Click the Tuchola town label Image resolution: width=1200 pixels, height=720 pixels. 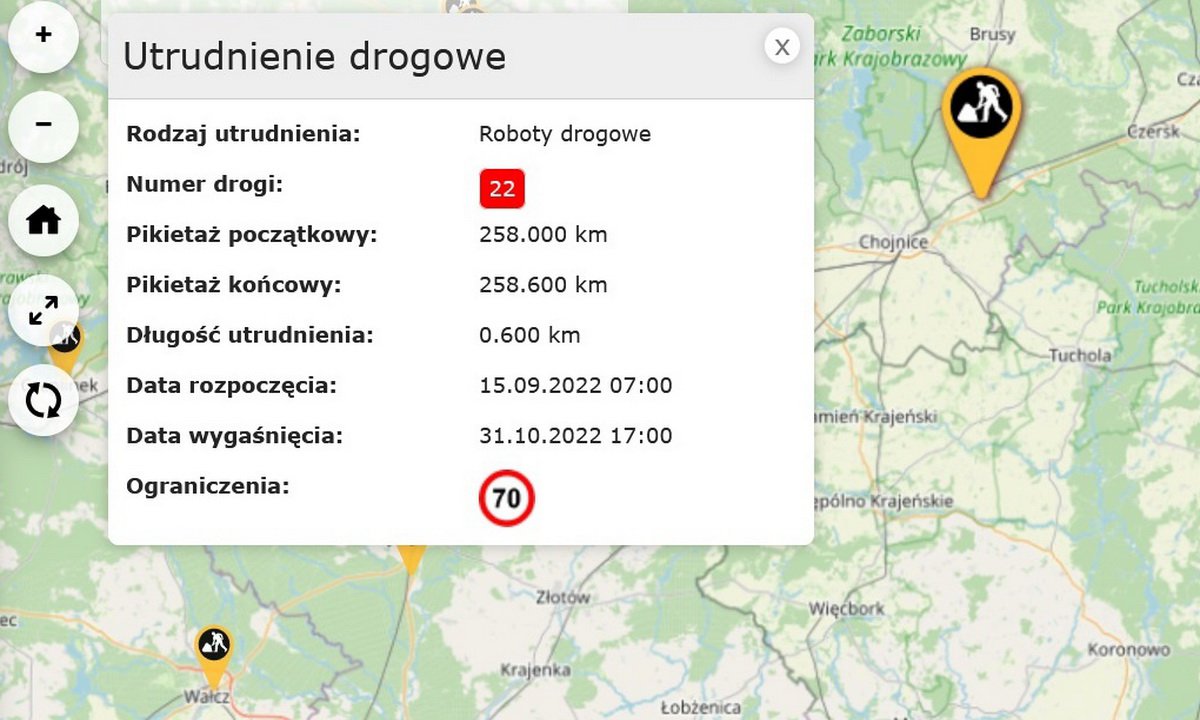(x=1079, y=355)
